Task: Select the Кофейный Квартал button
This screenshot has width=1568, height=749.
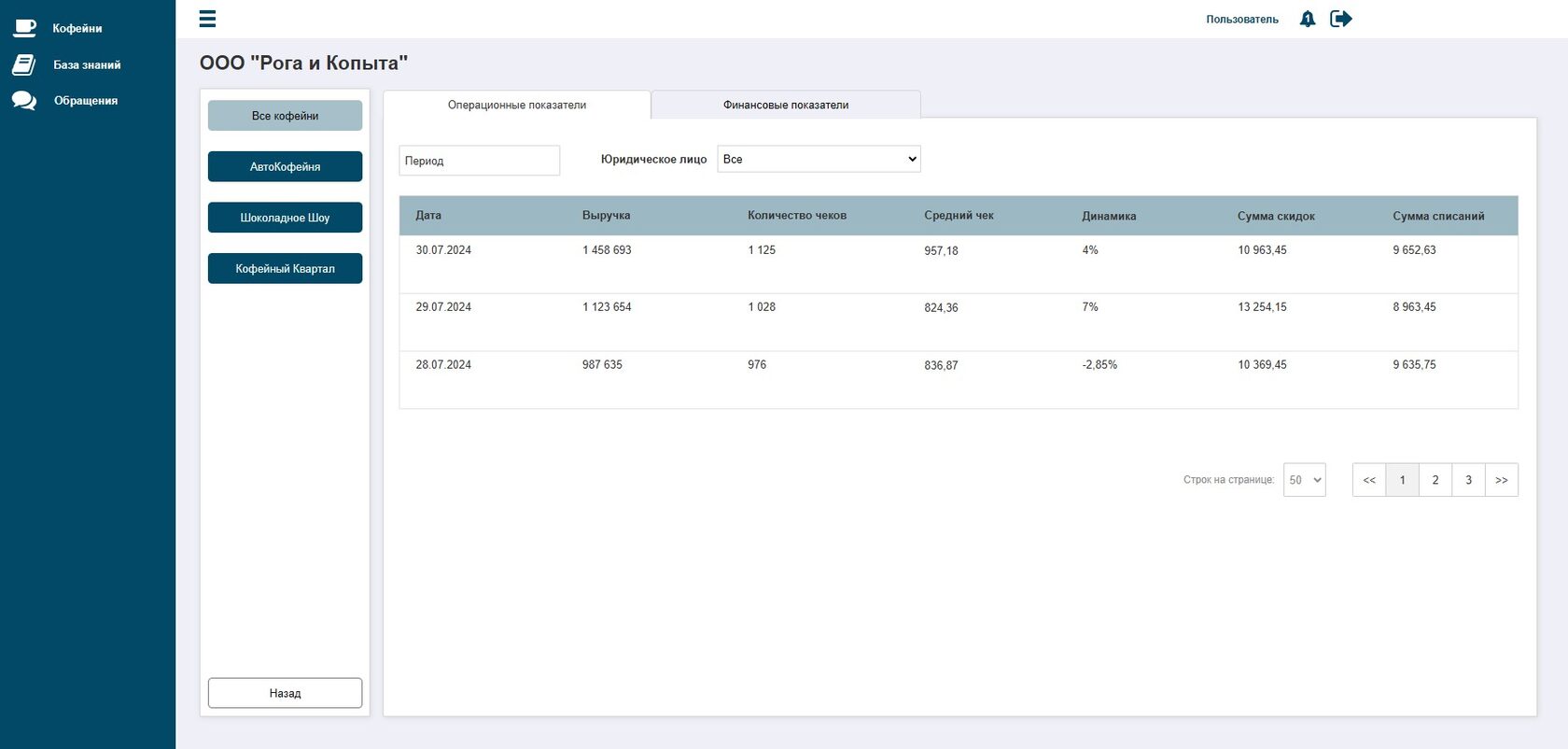Action: pos(285,268)
